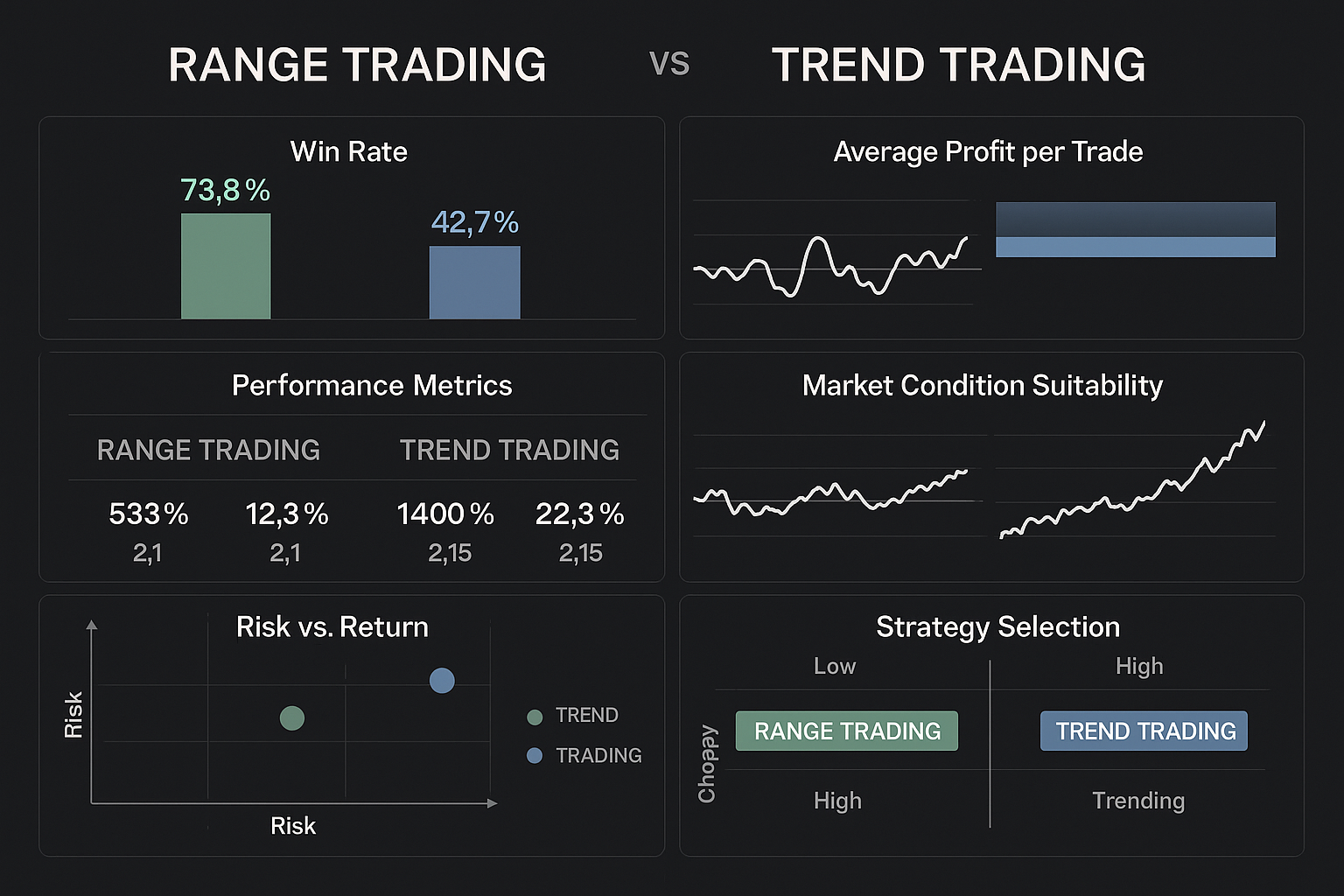Click the blue Trend Trading button
Image resolution: width=1344 pixels, height=896 pixels.
[1144, 731]
